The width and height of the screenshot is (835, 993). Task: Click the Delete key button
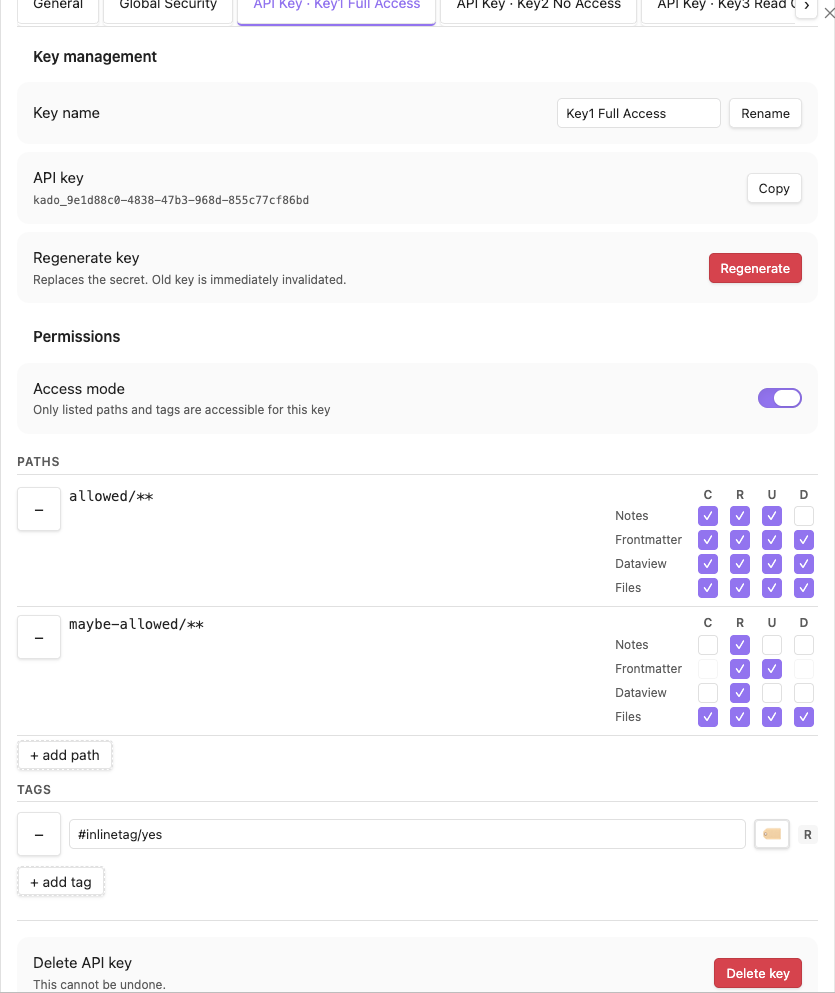pyautogui.click(x=758, y=973)
